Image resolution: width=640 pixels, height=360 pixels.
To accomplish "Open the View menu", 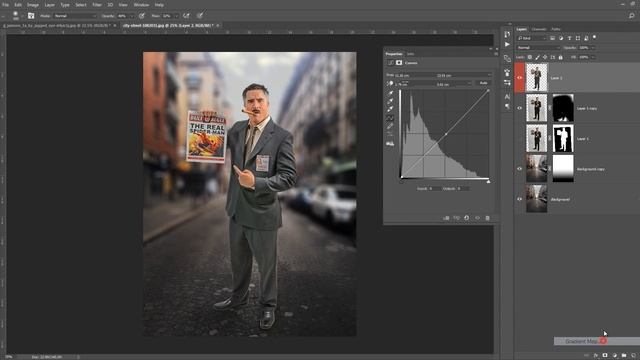I will (123, 5).
